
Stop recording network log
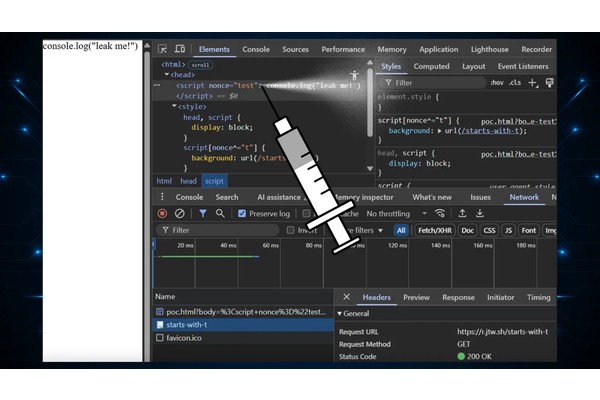coord(162,214)
